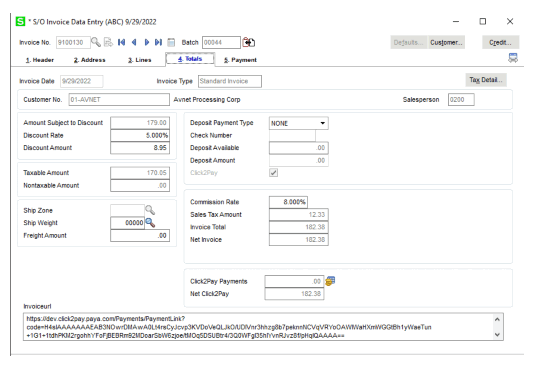Viewport: 546px width, 366px height.
Task: Click the invoice quick print document icon
Action: pos(108,42)
